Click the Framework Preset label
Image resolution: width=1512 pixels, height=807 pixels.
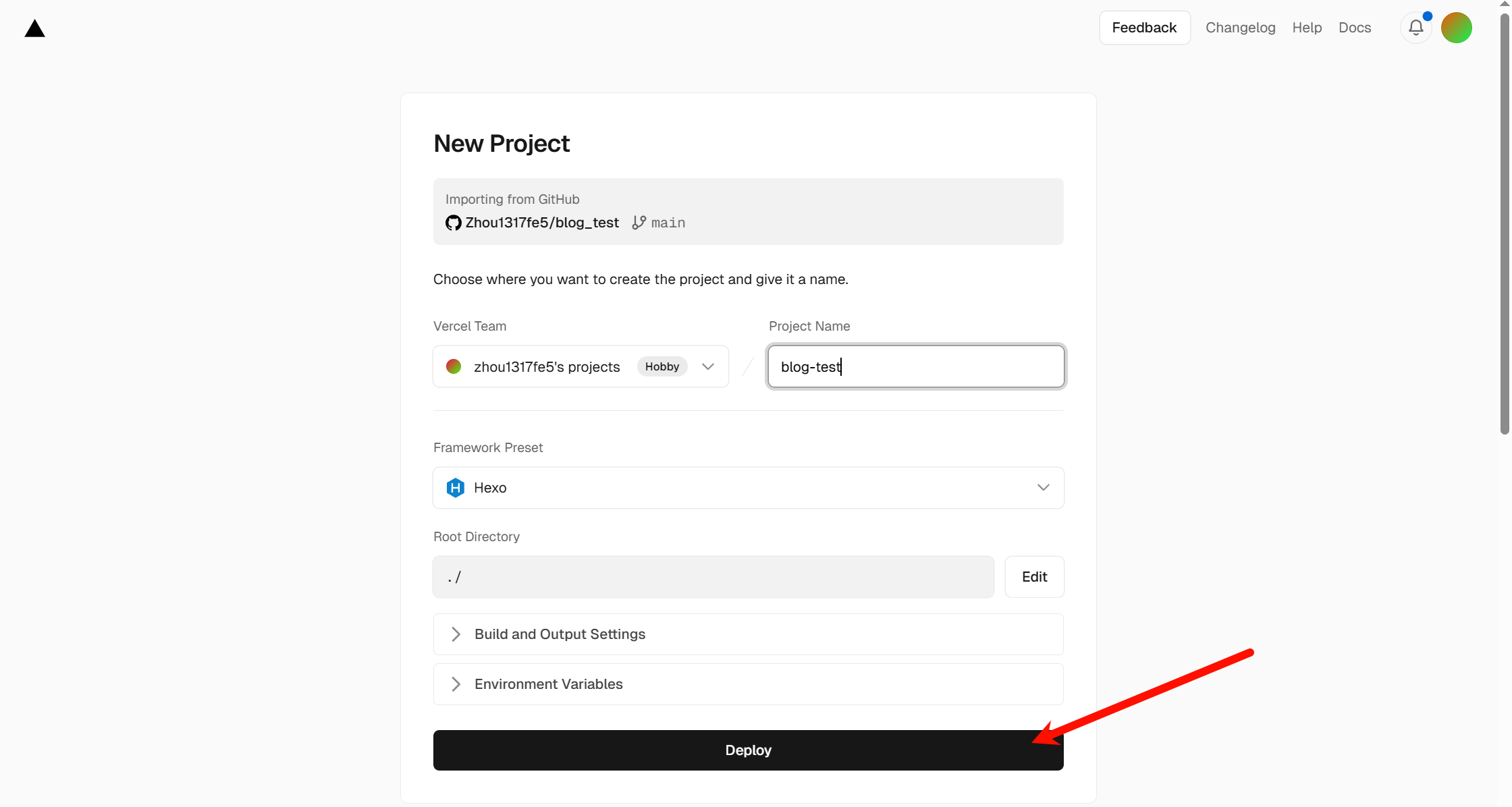488,447
